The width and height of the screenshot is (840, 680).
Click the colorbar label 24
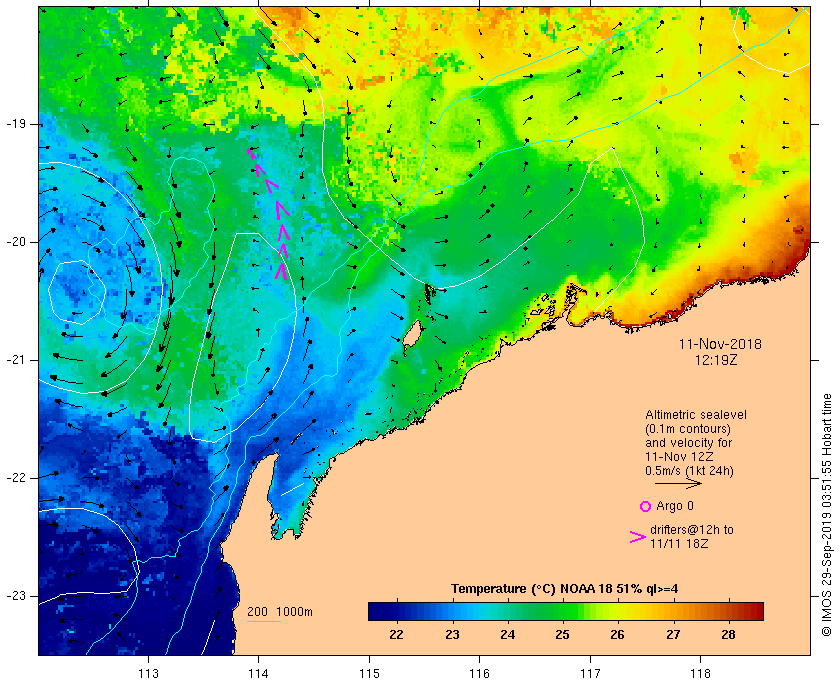507,635
